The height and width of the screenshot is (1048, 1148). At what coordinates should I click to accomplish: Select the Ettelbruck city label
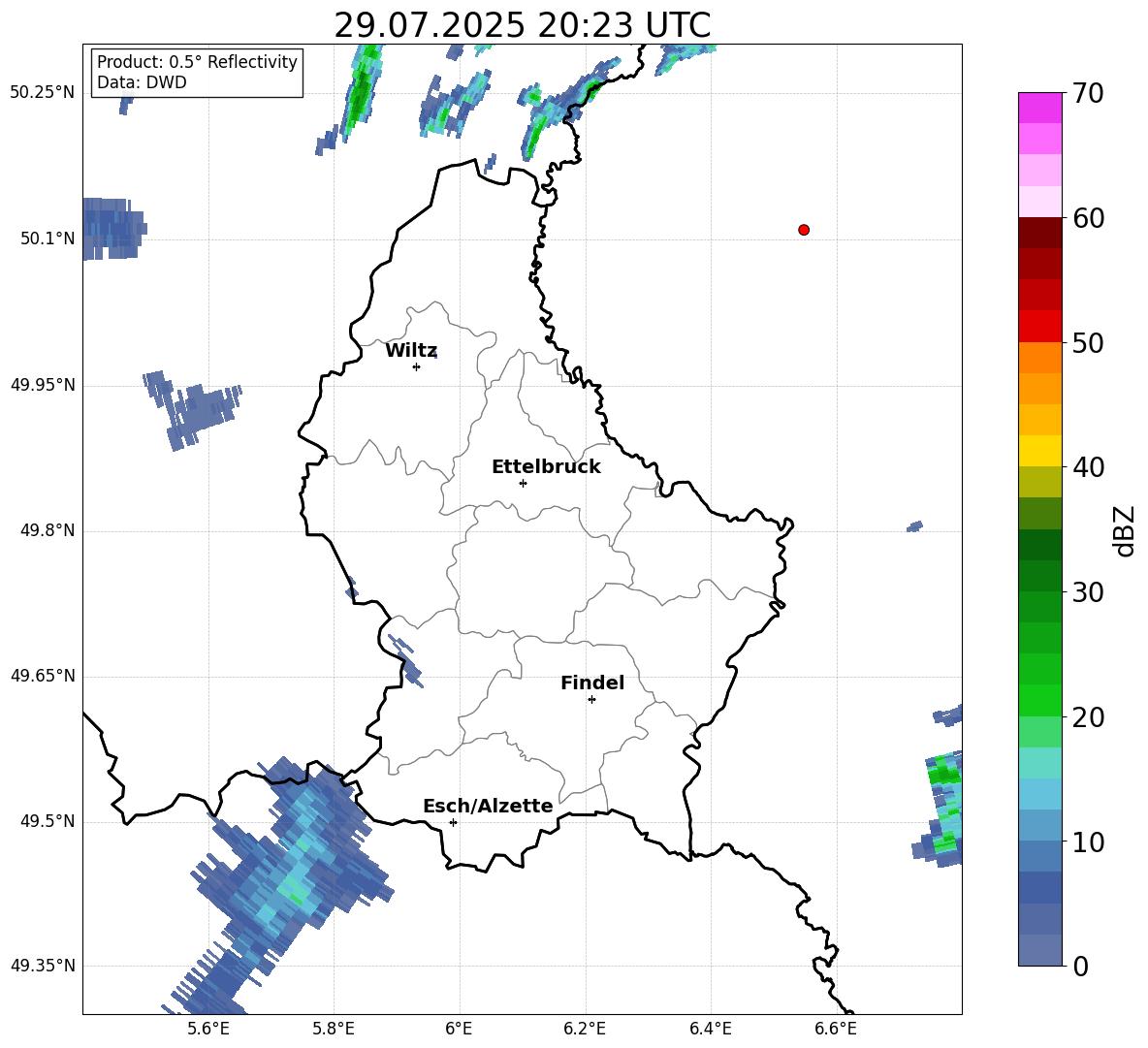click(x=546, y=467)
